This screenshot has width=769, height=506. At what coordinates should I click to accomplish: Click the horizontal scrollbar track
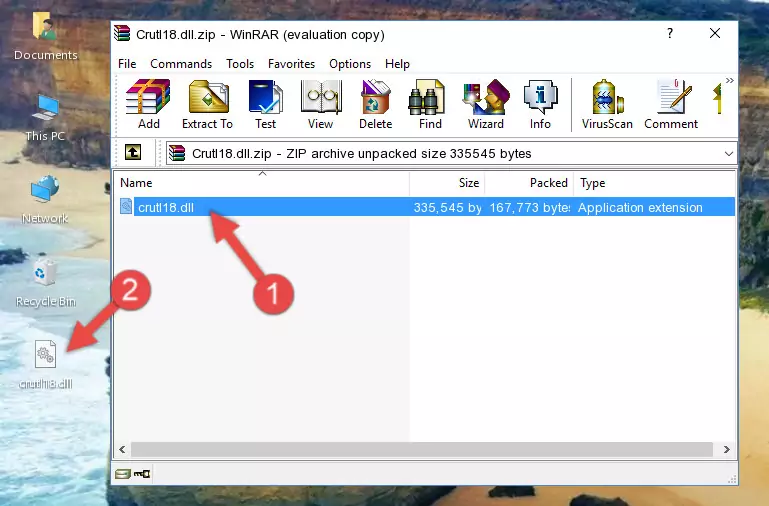(422, 450)
